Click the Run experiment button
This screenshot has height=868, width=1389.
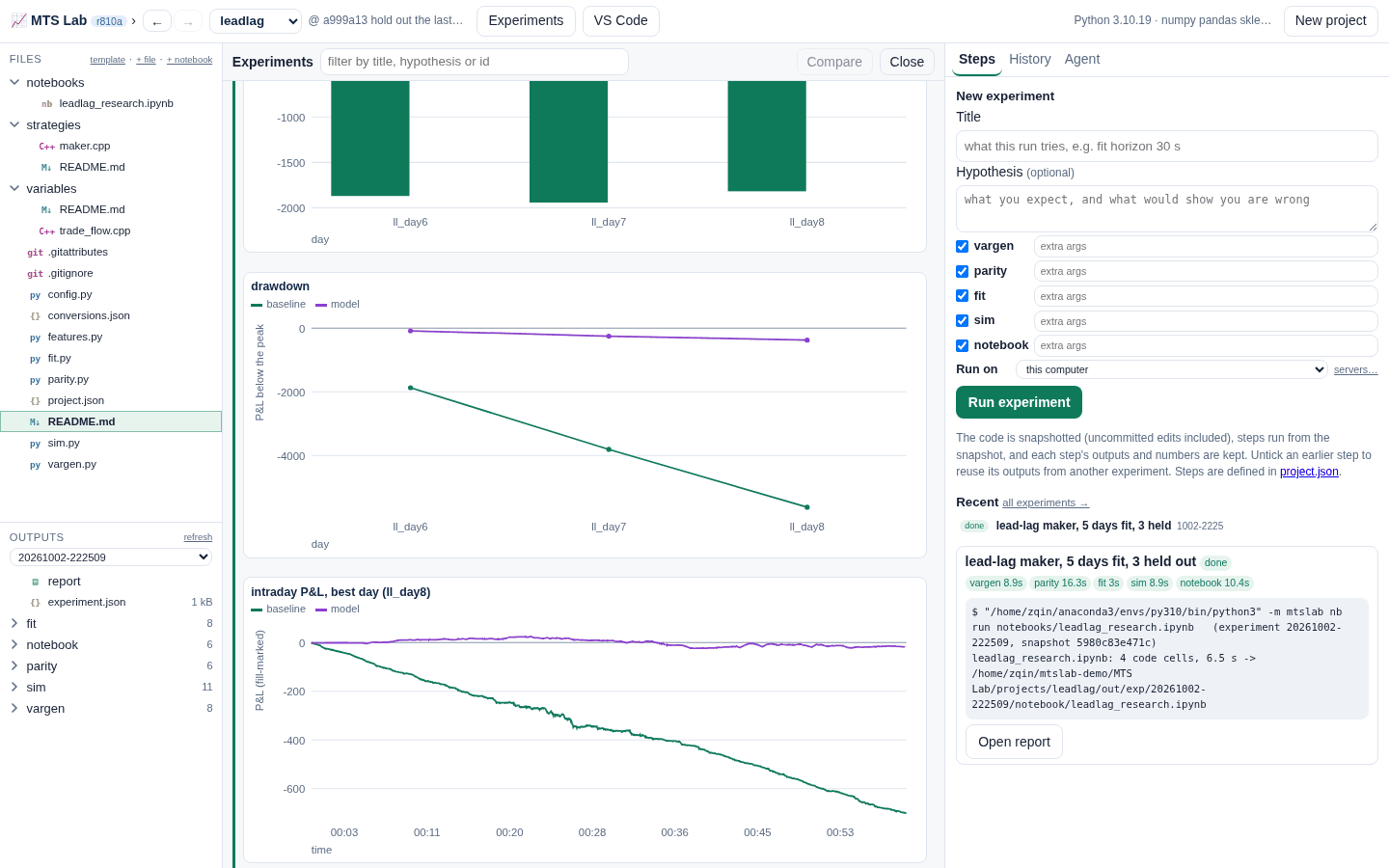coord(1019,402)
